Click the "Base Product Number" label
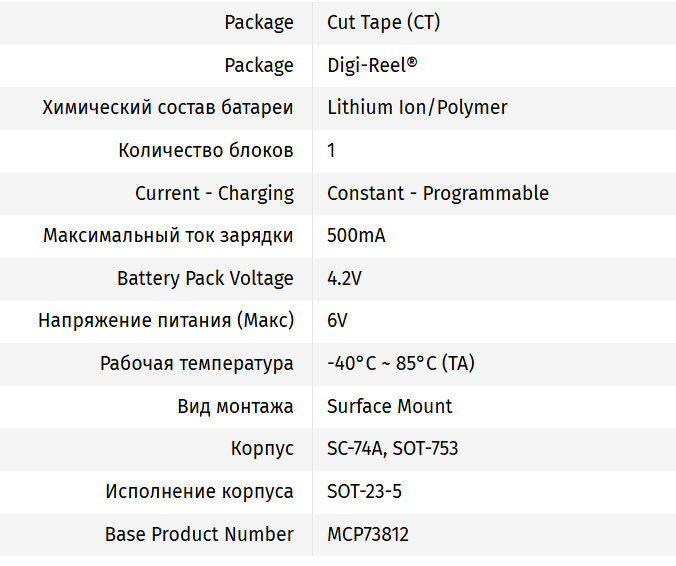Screen dimensions: 676x566 coord(199,534)
